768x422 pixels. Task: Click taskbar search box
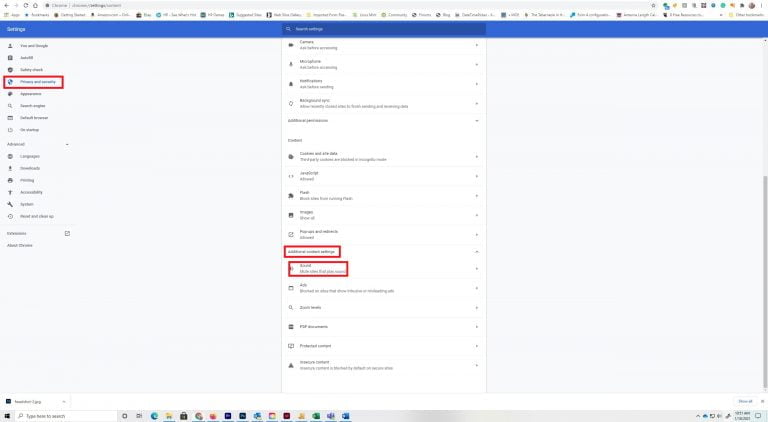66,416
